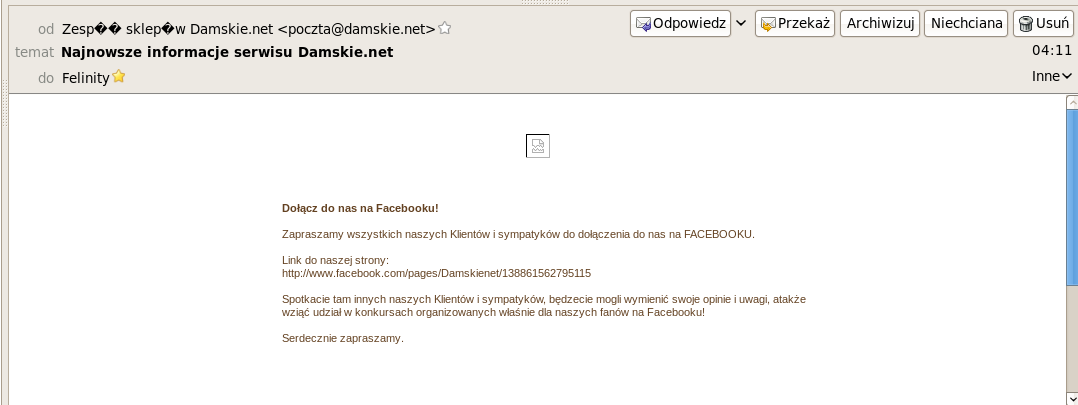
Task: Mark the message as Niechciana
Action: coord(966,23)
